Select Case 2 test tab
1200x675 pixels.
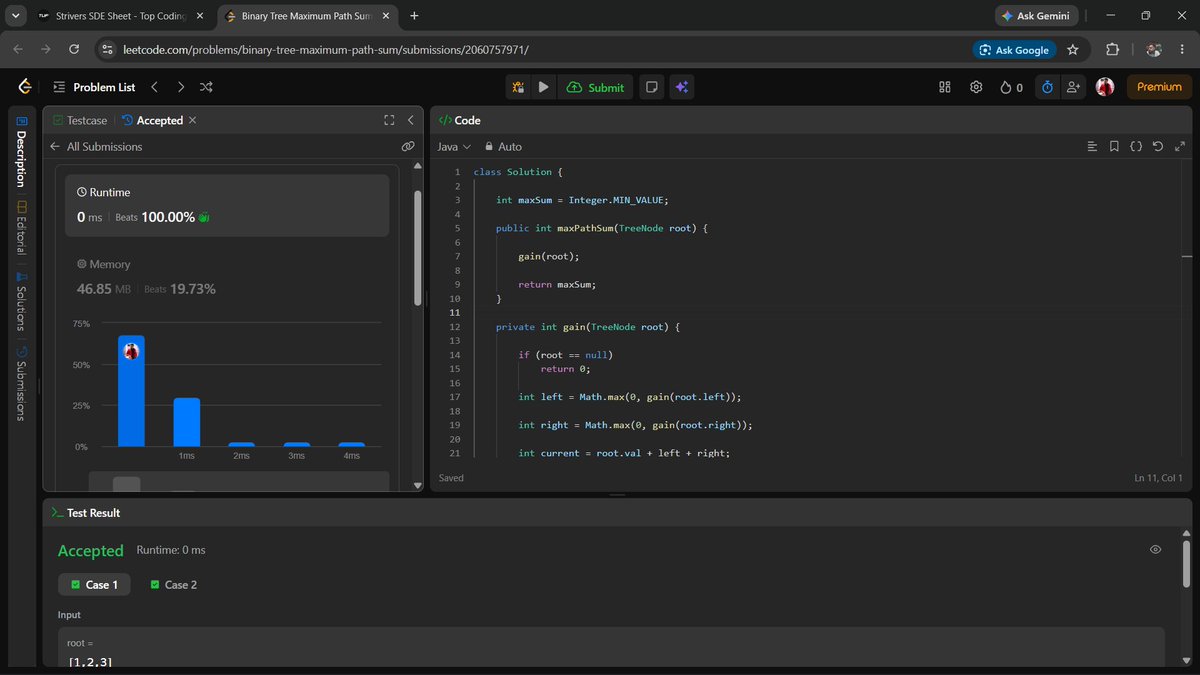pyautogui.click(x=173, y=585)
